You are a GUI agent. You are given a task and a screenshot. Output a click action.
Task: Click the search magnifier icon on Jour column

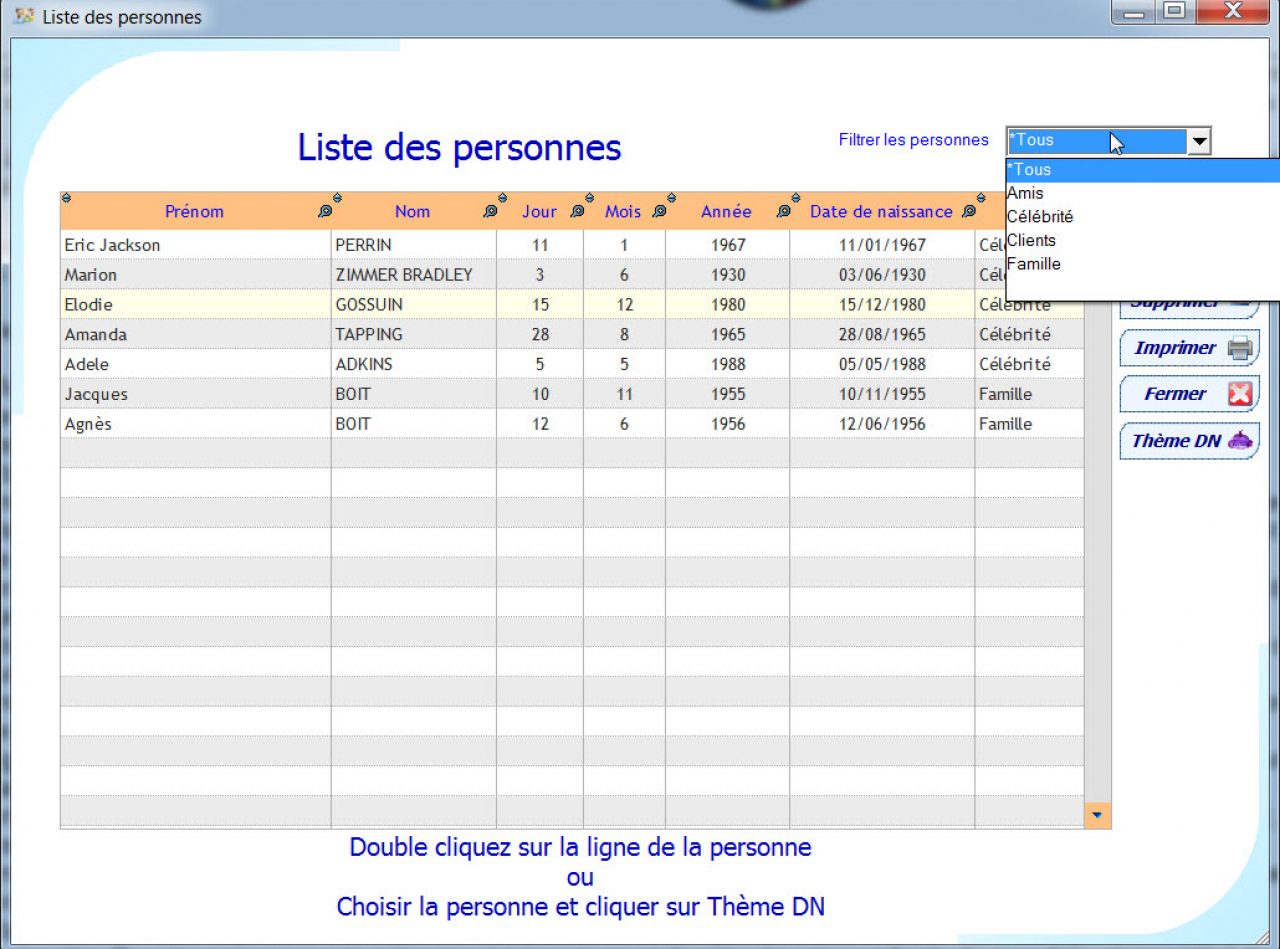[x=576, y=212]
